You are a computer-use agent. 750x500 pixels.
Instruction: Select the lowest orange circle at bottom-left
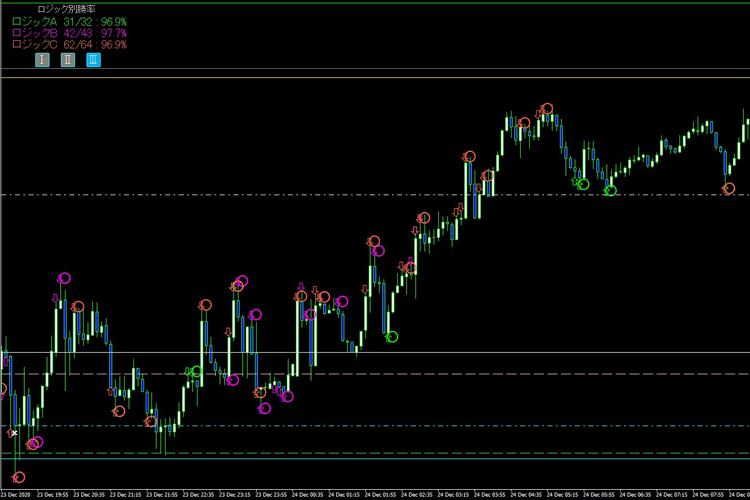(x=19, y=477)
